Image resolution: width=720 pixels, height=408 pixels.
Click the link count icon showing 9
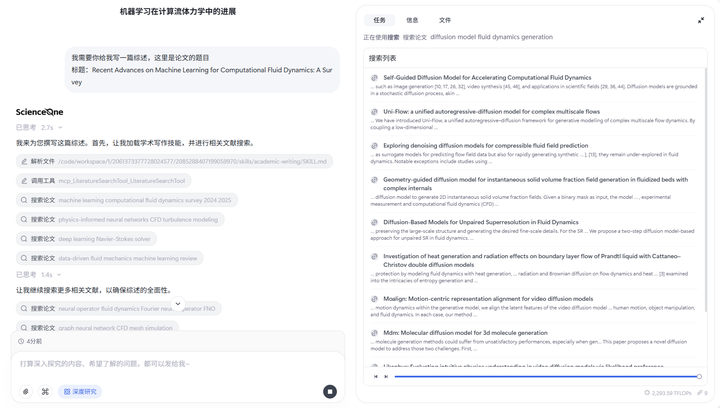point(703,393)
